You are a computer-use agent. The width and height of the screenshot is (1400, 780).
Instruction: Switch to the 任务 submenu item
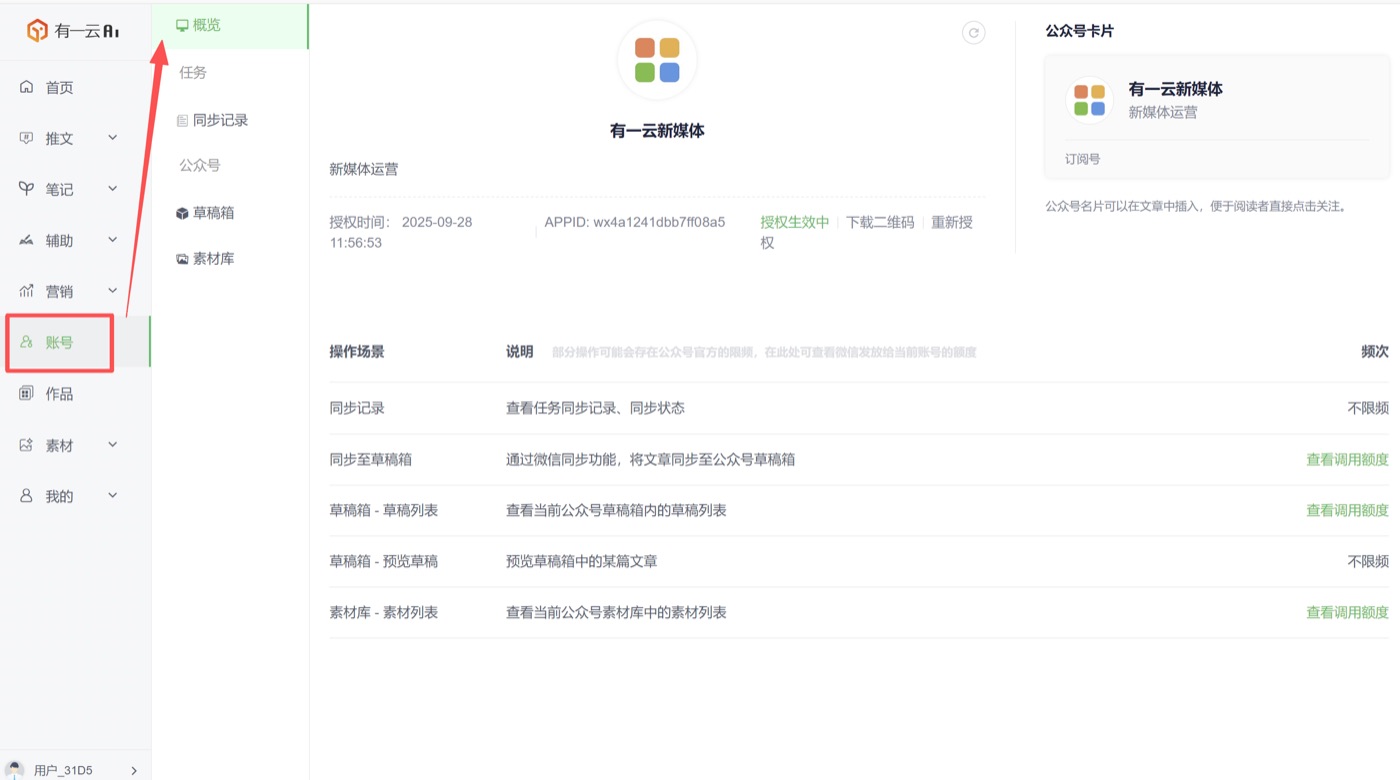[x=193, y=73]
